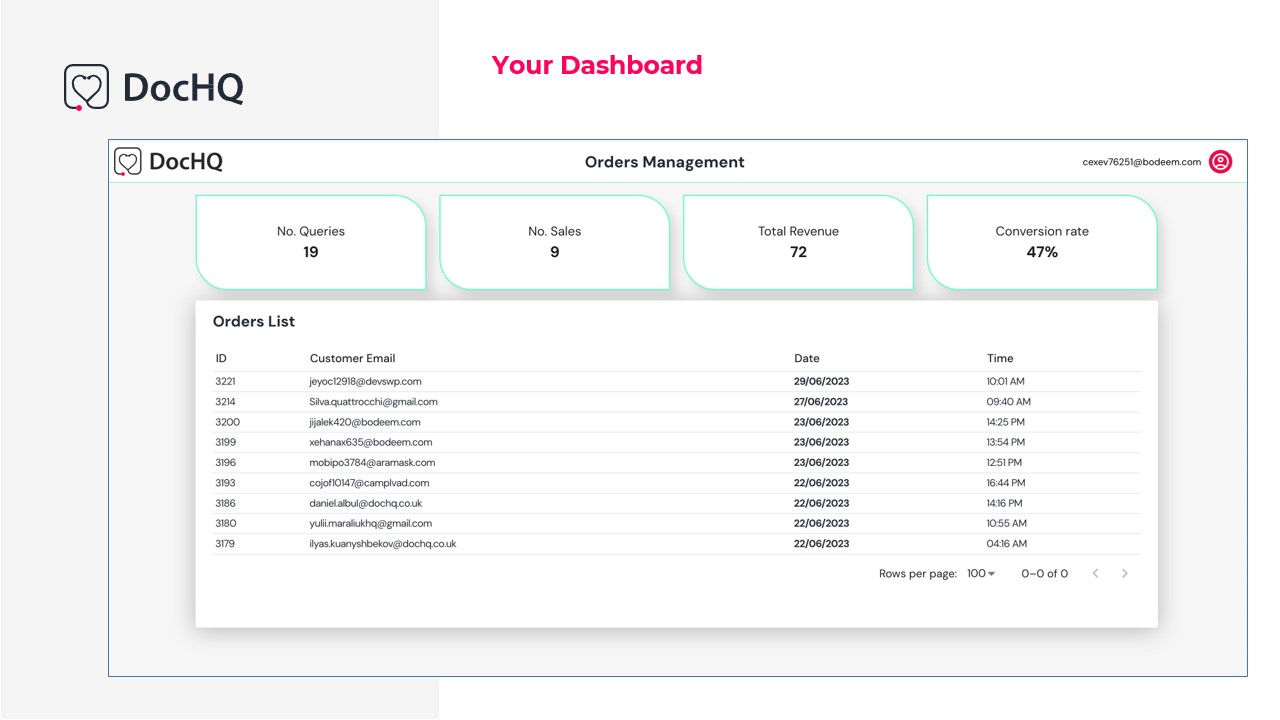
Task: Select order 3179 in the list
Action: click(225, 544)
